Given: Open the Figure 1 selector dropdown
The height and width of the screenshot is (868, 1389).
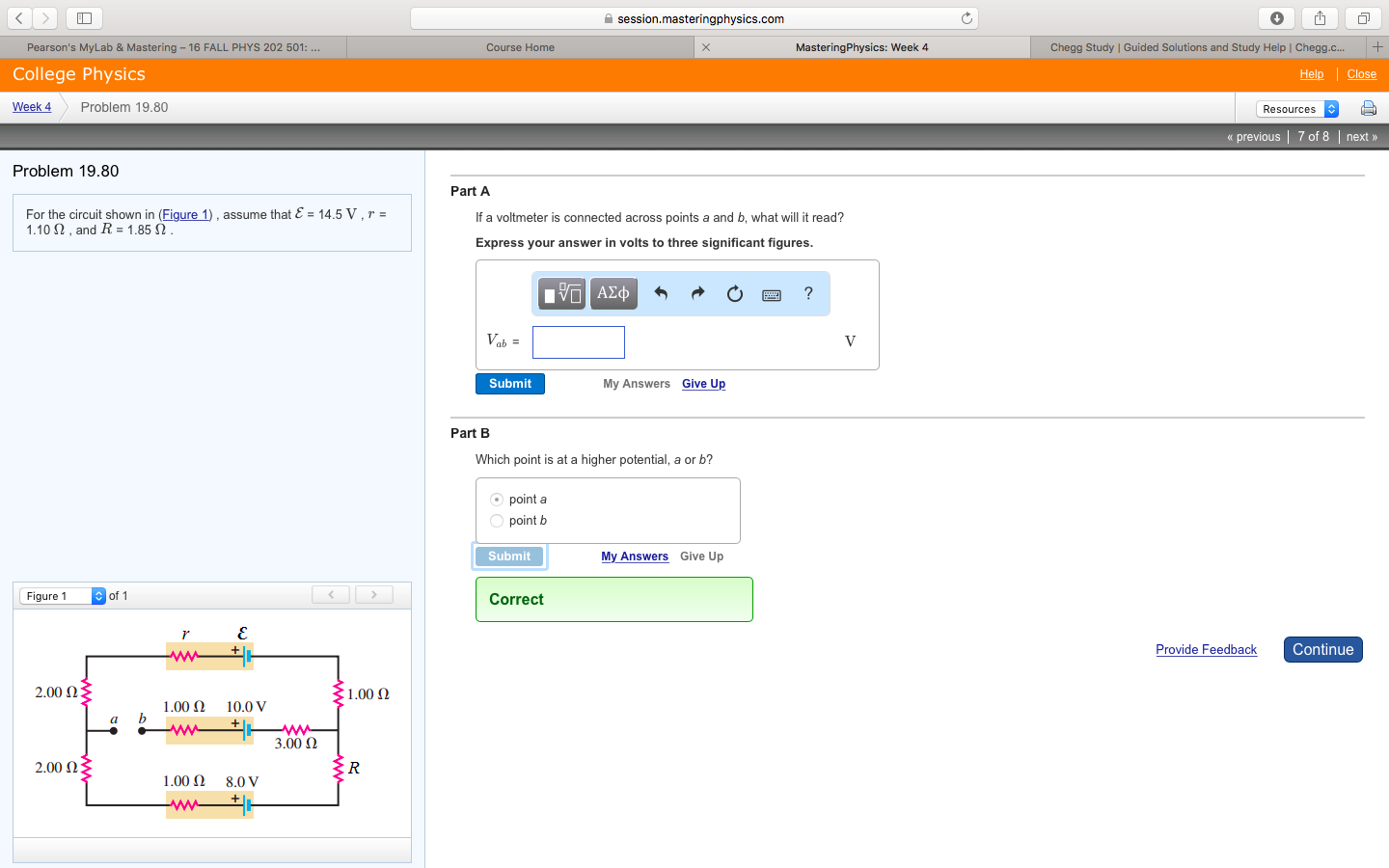Looking at the screenshot, I should (63, 596).
